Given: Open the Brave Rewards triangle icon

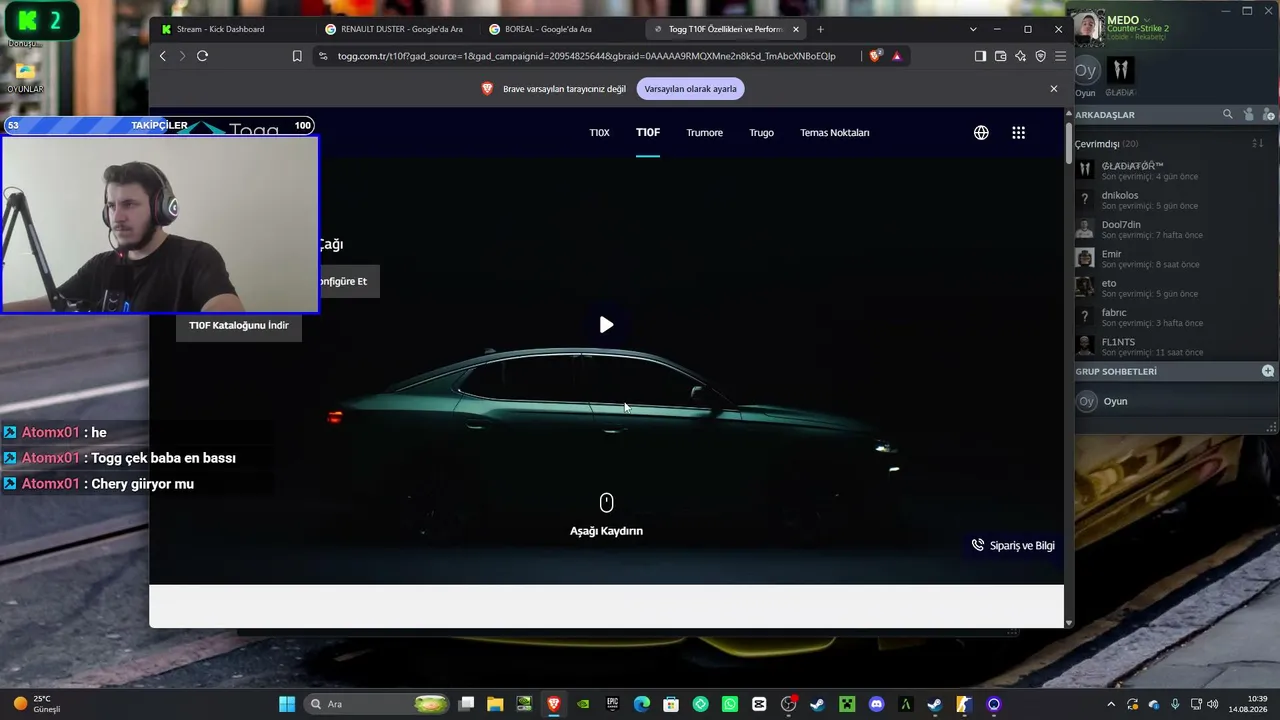Looking at the screenshot, I should click(897, 56).
